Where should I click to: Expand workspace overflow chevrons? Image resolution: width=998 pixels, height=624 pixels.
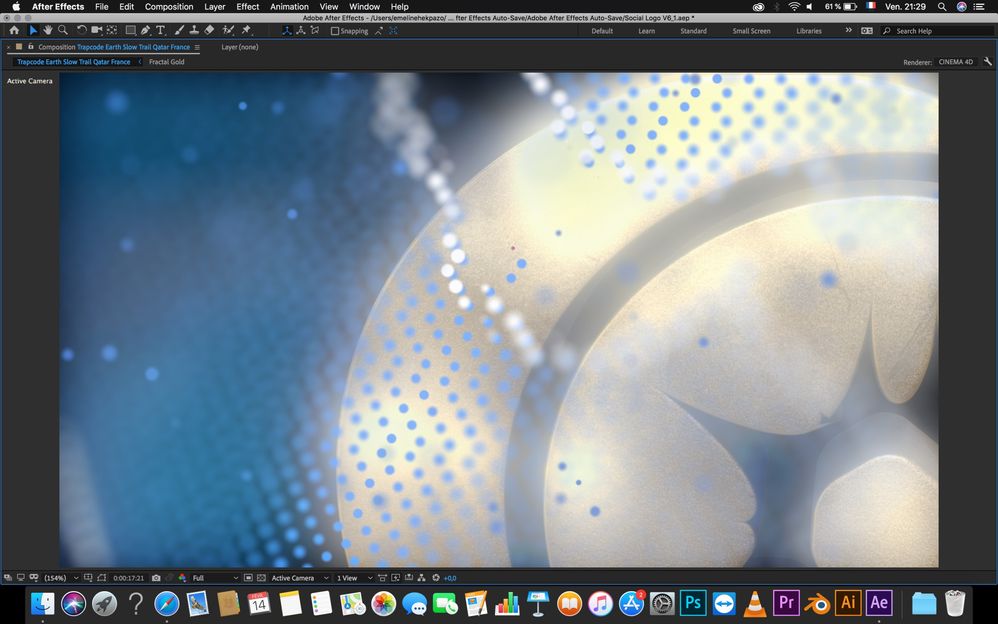[x=848, y=31]
